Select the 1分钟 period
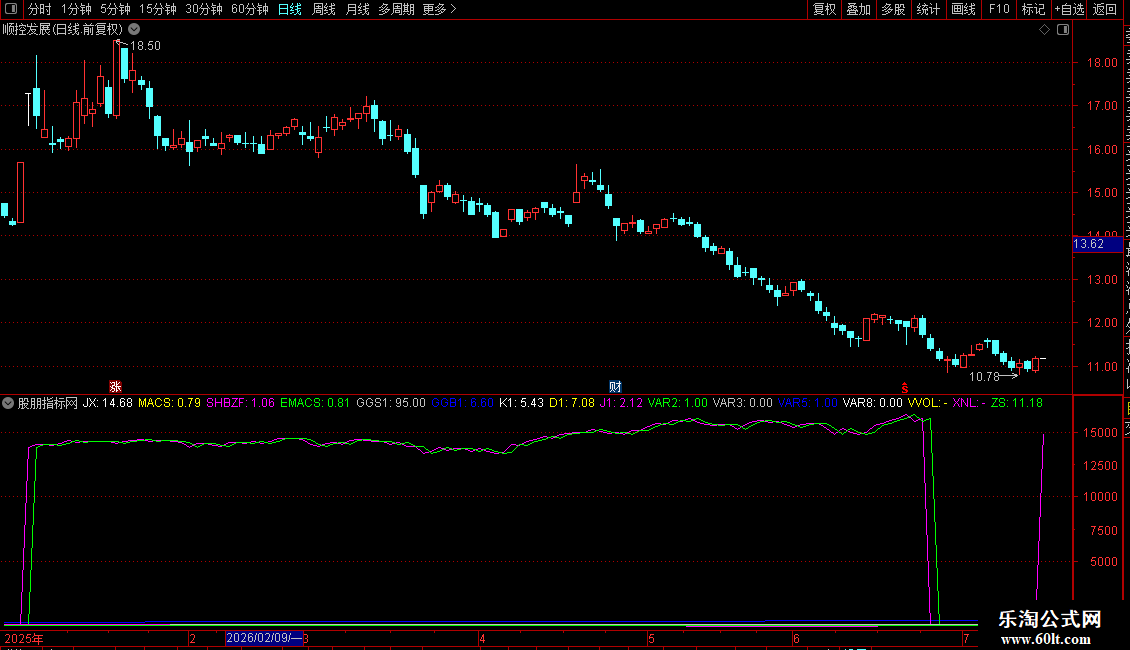 pos(76,9)
